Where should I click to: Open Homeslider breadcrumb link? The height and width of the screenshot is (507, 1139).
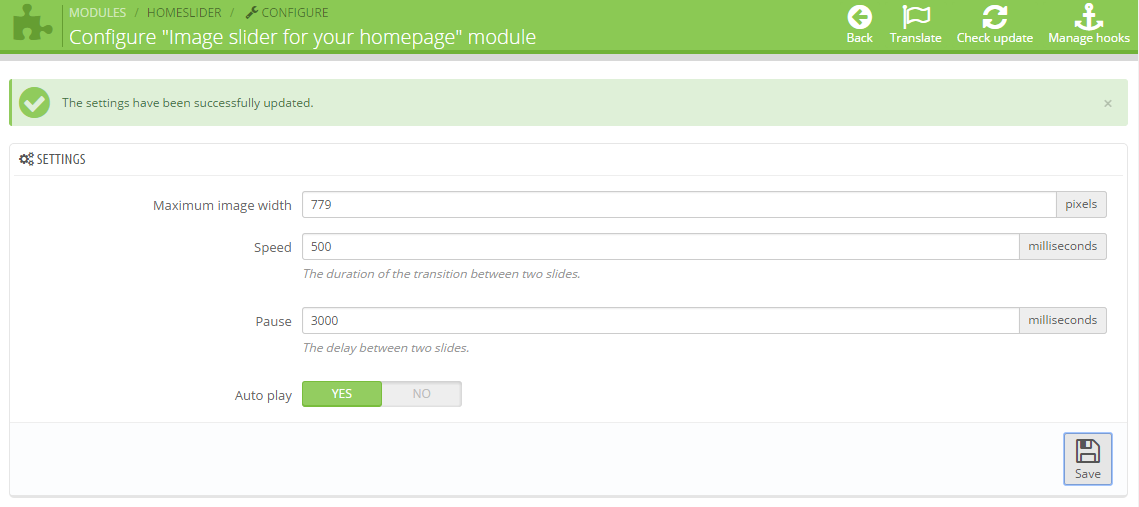click(x=183, y=13)
